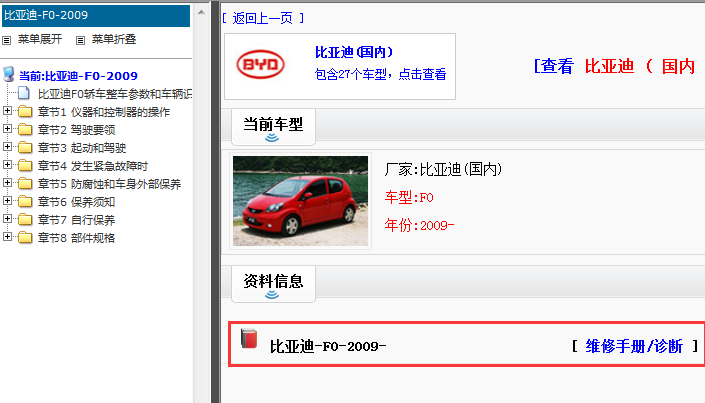Click the folder icon for 章节3 起动和驾驶
This screenshot has height=403, width=705.
(x=25, y=147)
